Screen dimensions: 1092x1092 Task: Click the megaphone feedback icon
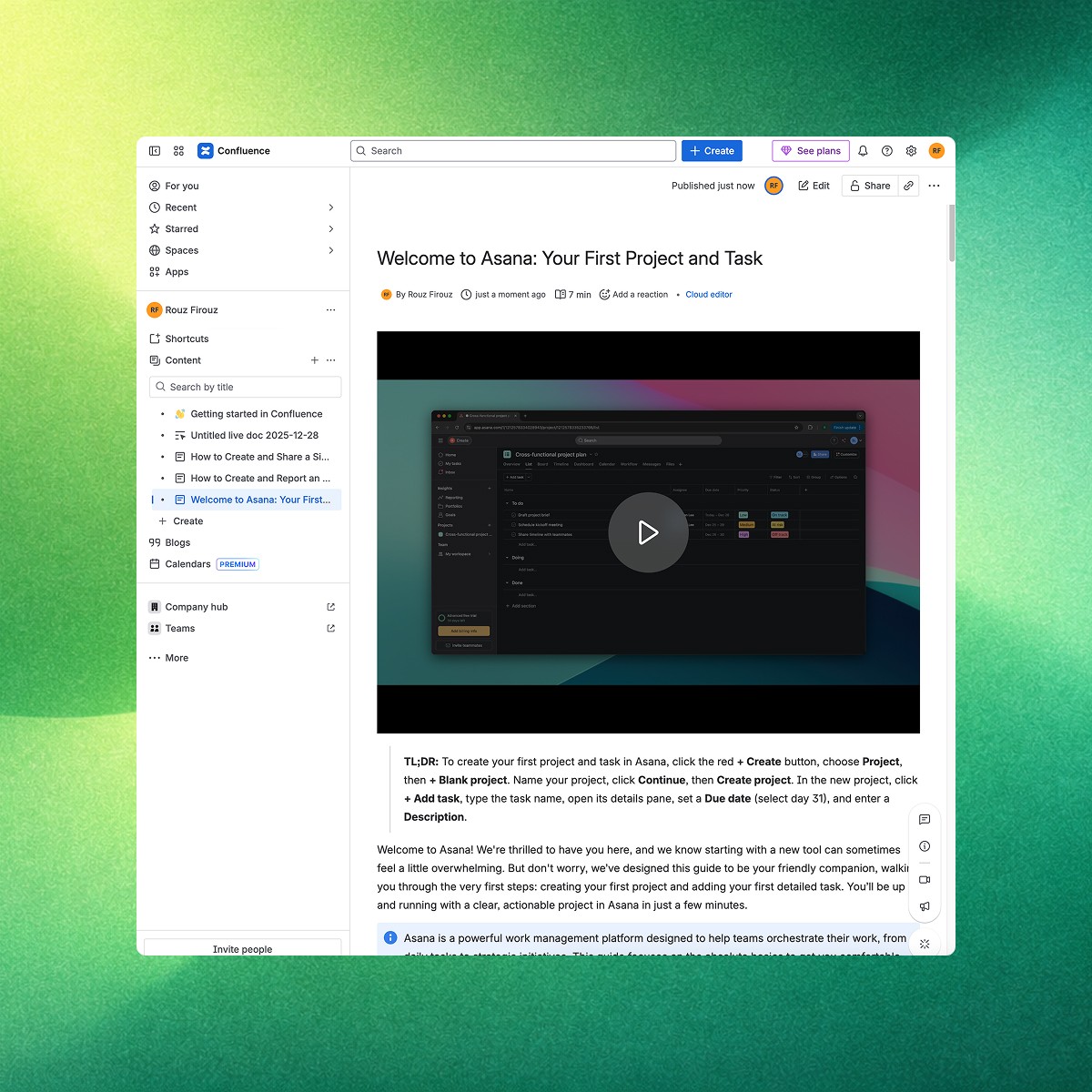click(x=925, y=906)
